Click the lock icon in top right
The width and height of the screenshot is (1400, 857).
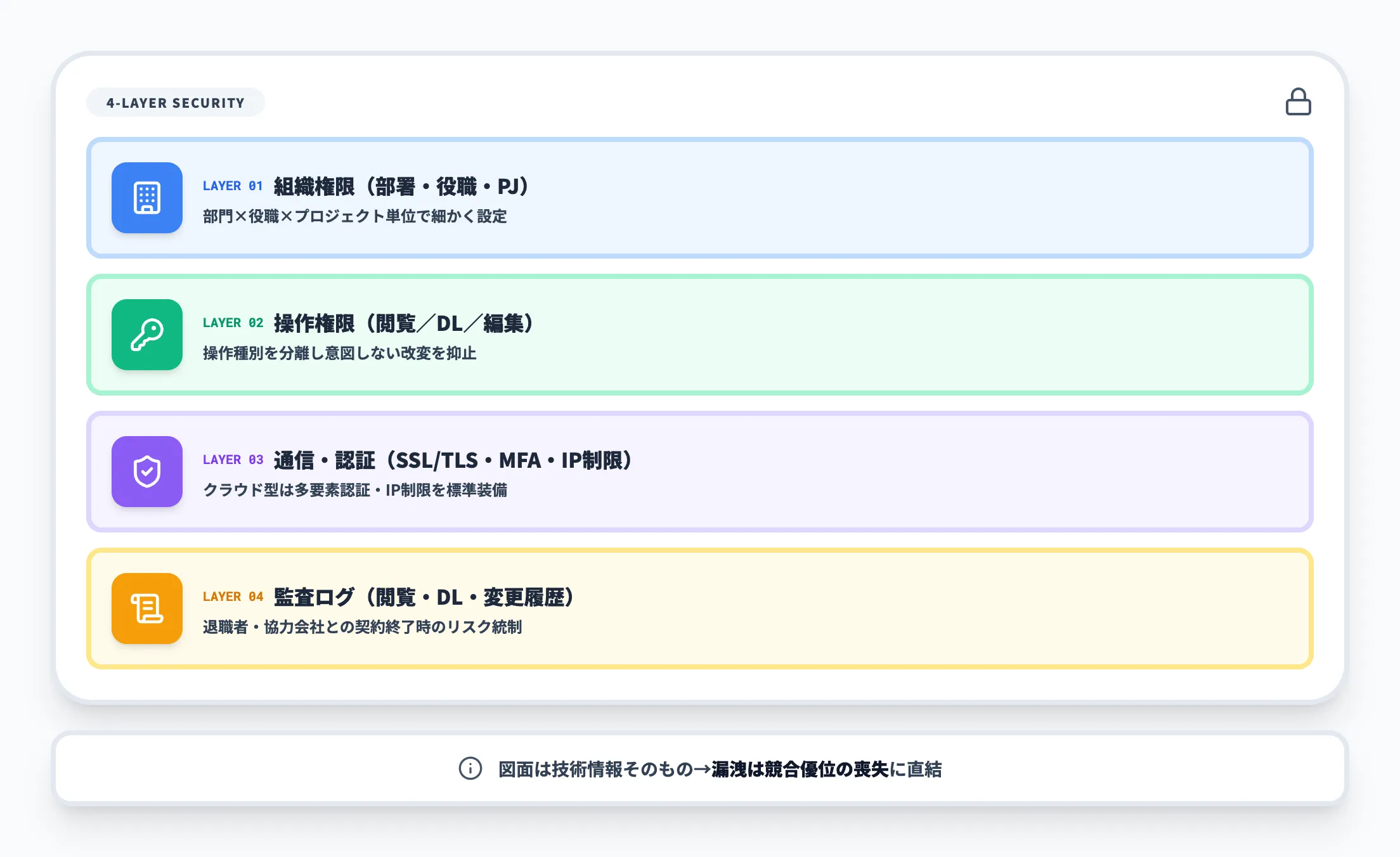point(1298,102)
